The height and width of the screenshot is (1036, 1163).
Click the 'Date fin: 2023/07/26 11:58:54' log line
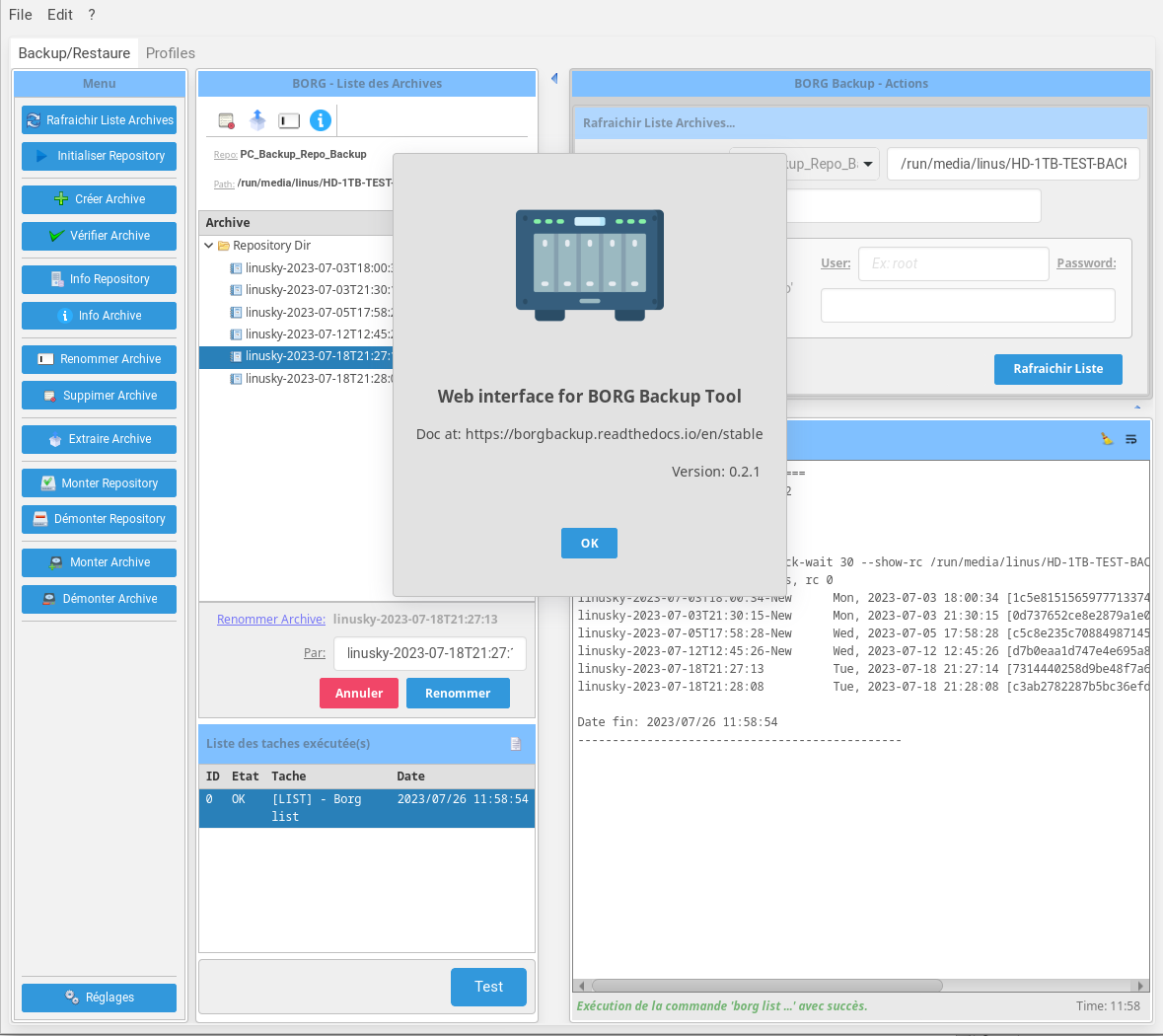(677, 722)
